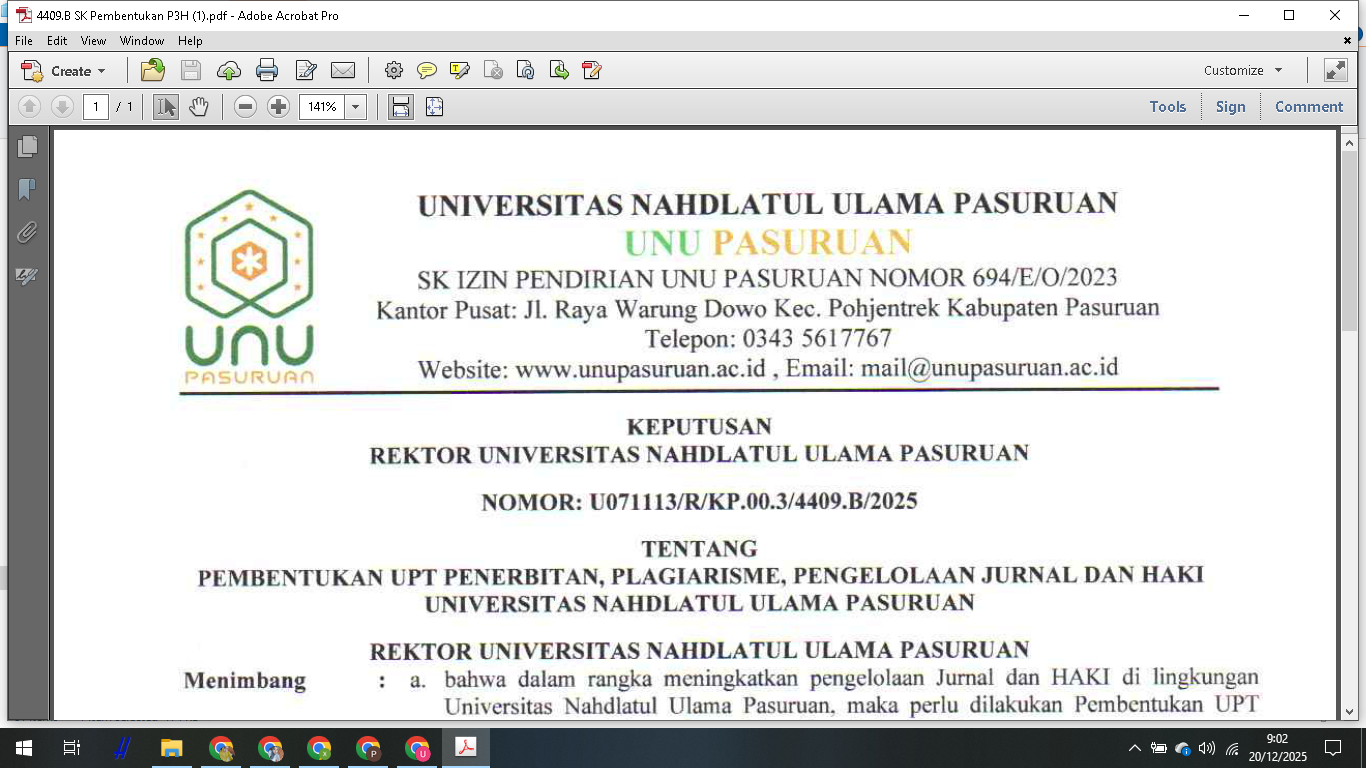Choose the Hand pan tool
The image size is (1366, 768).
pos(199,107)
